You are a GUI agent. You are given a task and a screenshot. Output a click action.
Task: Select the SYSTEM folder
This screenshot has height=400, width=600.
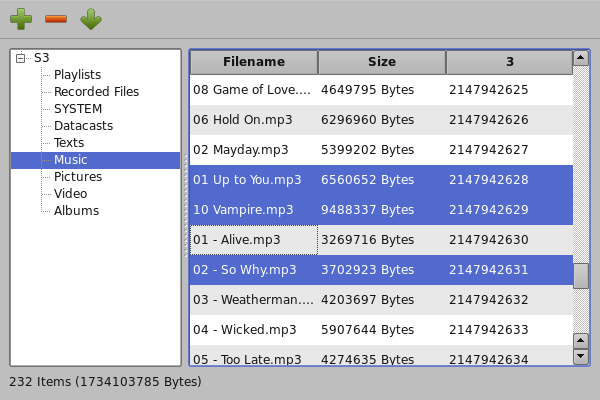(x=78, y=109)
